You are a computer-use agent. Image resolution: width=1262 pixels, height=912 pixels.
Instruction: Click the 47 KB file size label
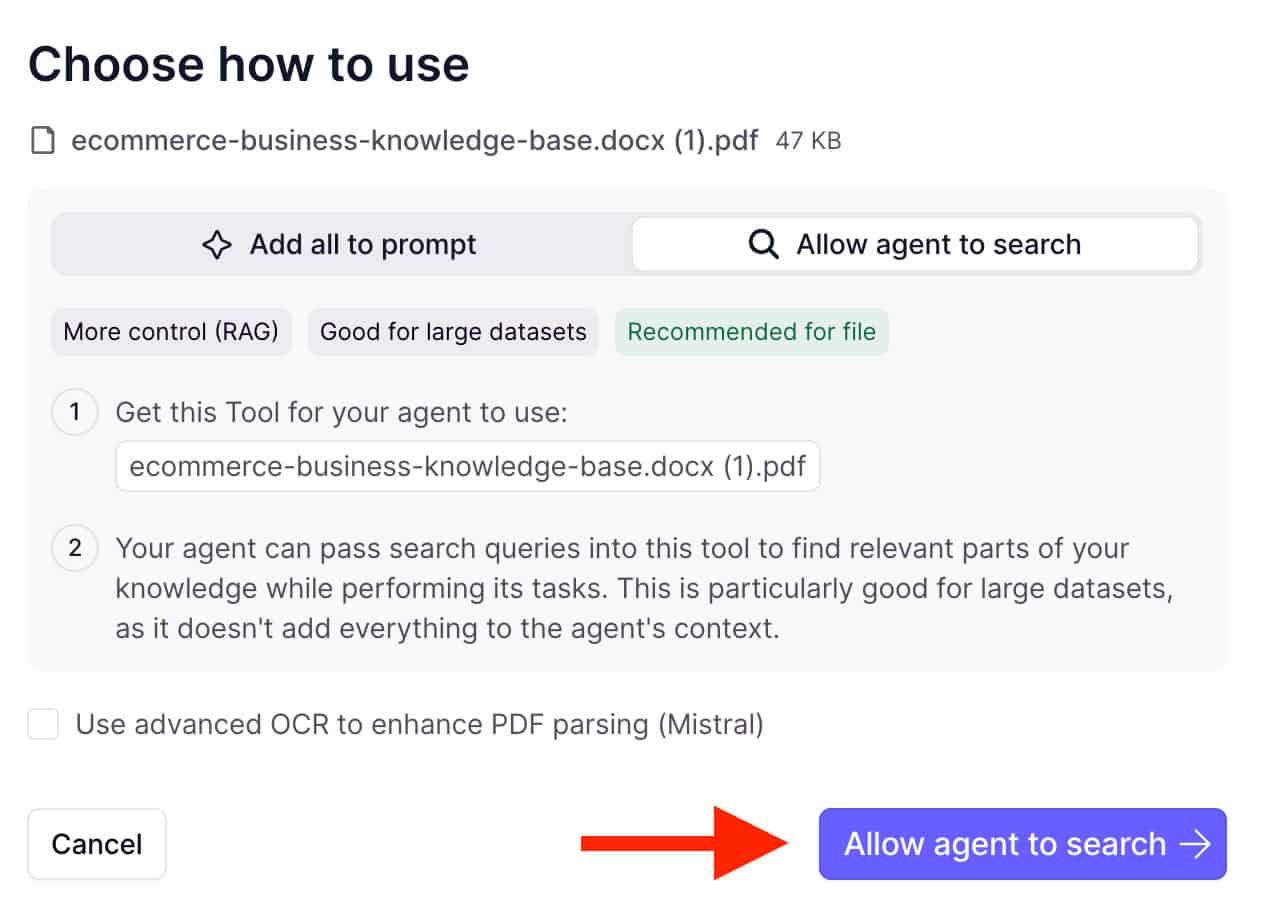808,141
